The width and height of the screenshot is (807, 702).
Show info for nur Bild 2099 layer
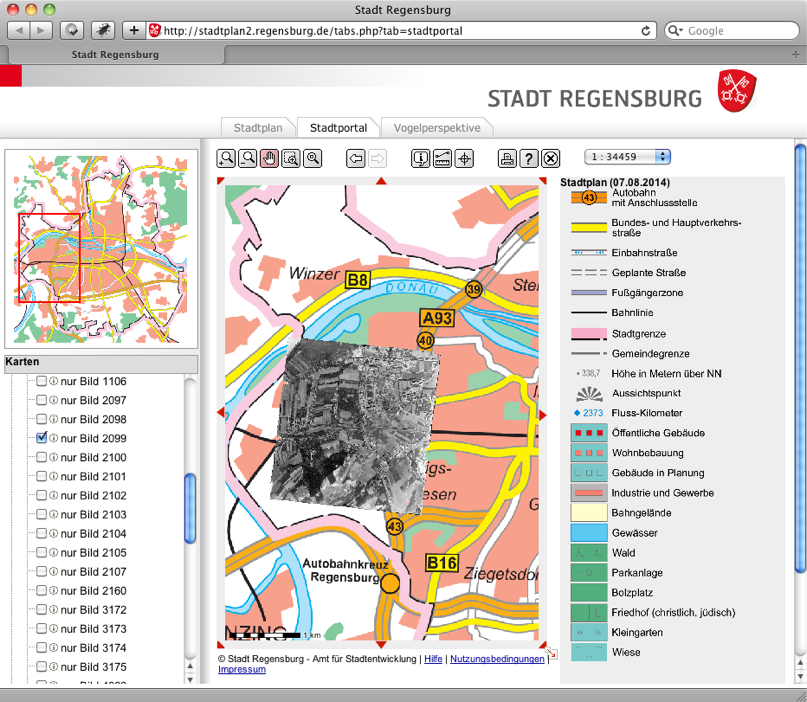(x=53, y=438)
